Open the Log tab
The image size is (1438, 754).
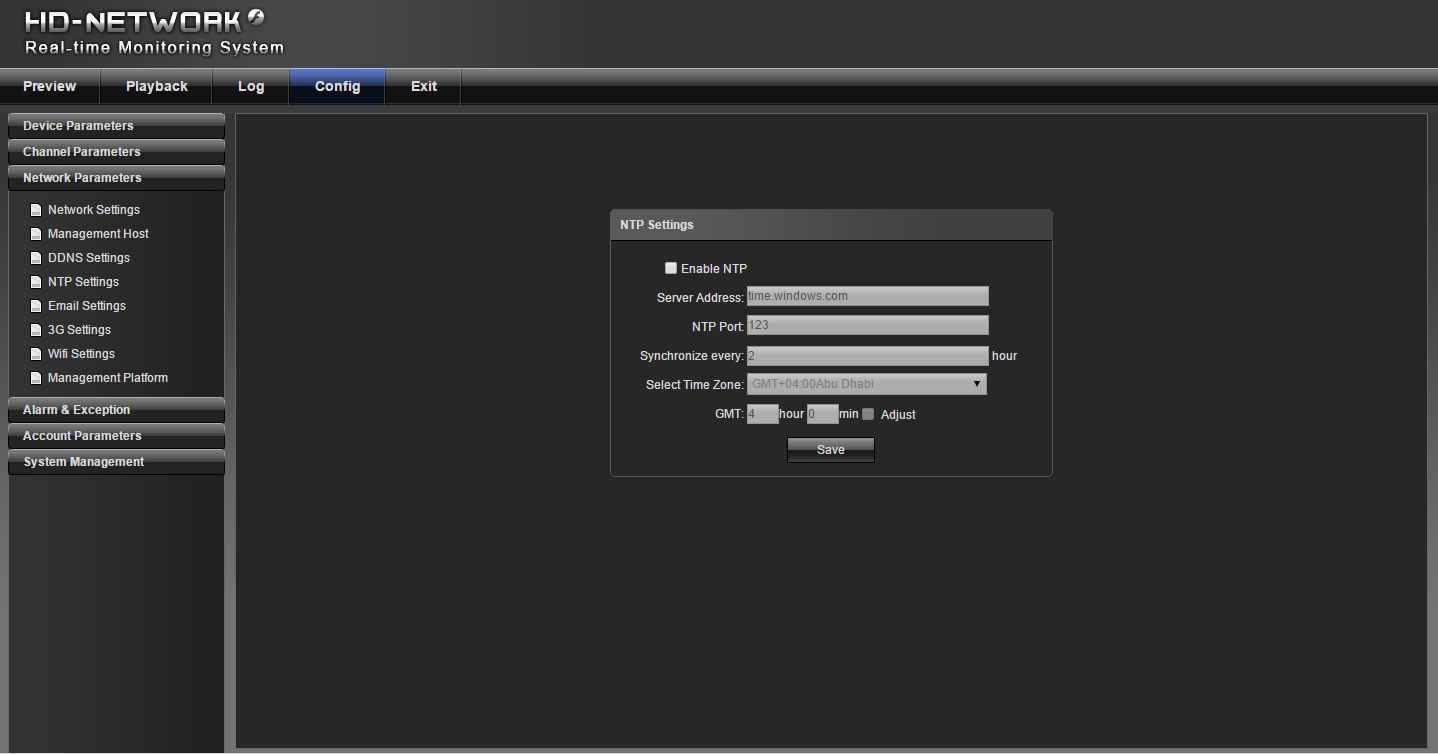(x=251, y=86)
